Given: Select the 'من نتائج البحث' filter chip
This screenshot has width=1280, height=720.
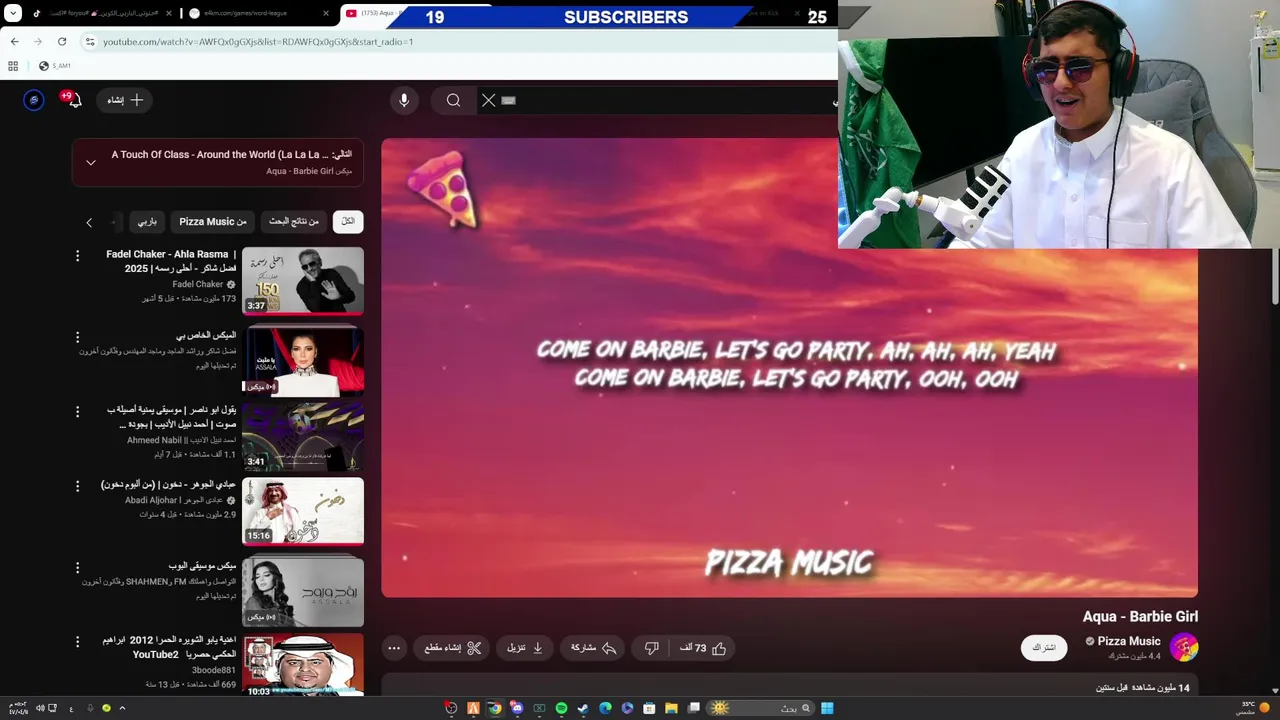Looking at the screenshot, I should click(x=294, y=221).
